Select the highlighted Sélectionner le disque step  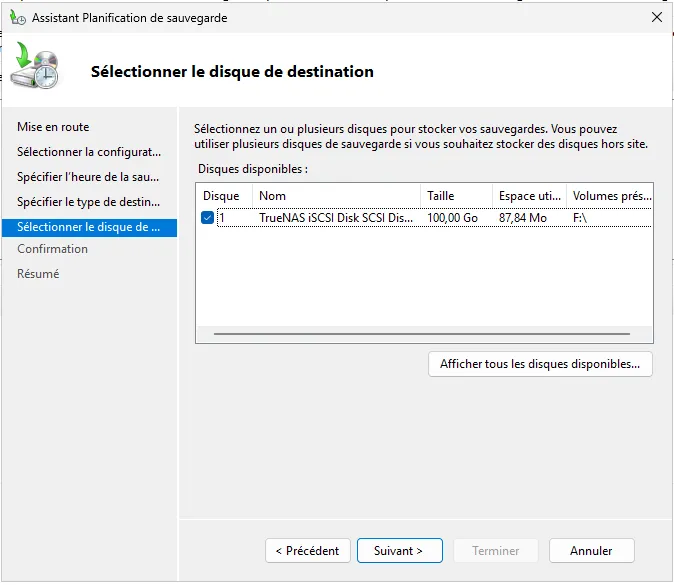coord(89,227)
